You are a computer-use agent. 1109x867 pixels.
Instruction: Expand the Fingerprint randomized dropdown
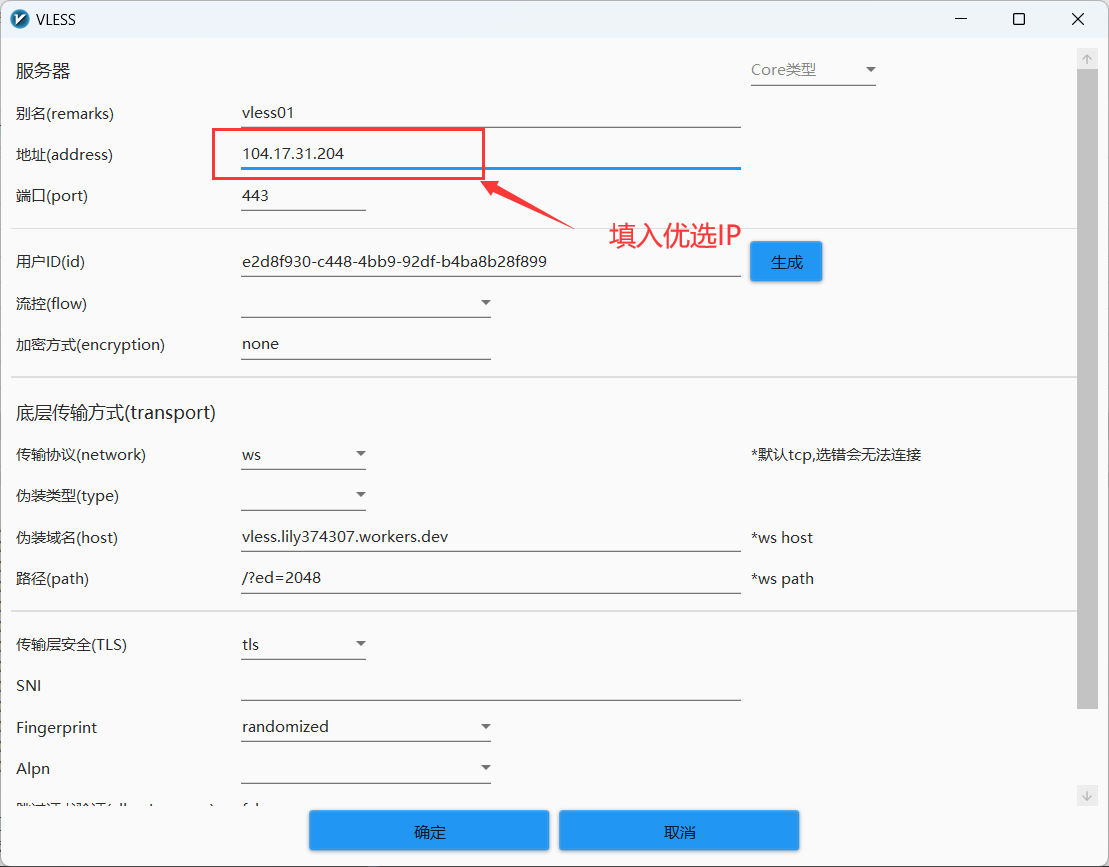pos(365,727)
